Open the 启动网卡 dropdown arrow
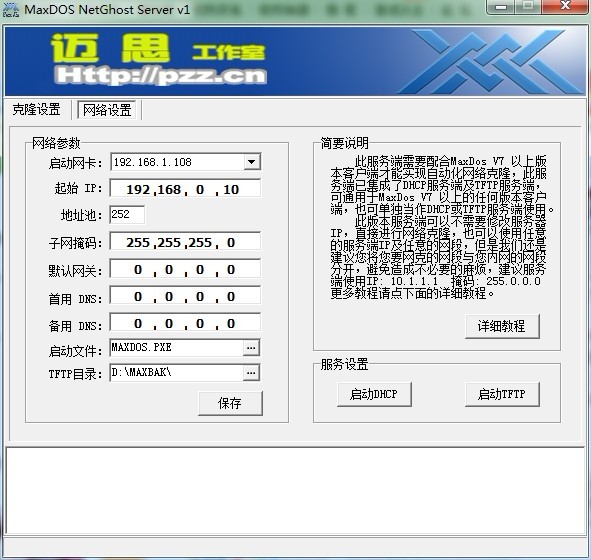591x560 pixels. click(x=251, y=162)
